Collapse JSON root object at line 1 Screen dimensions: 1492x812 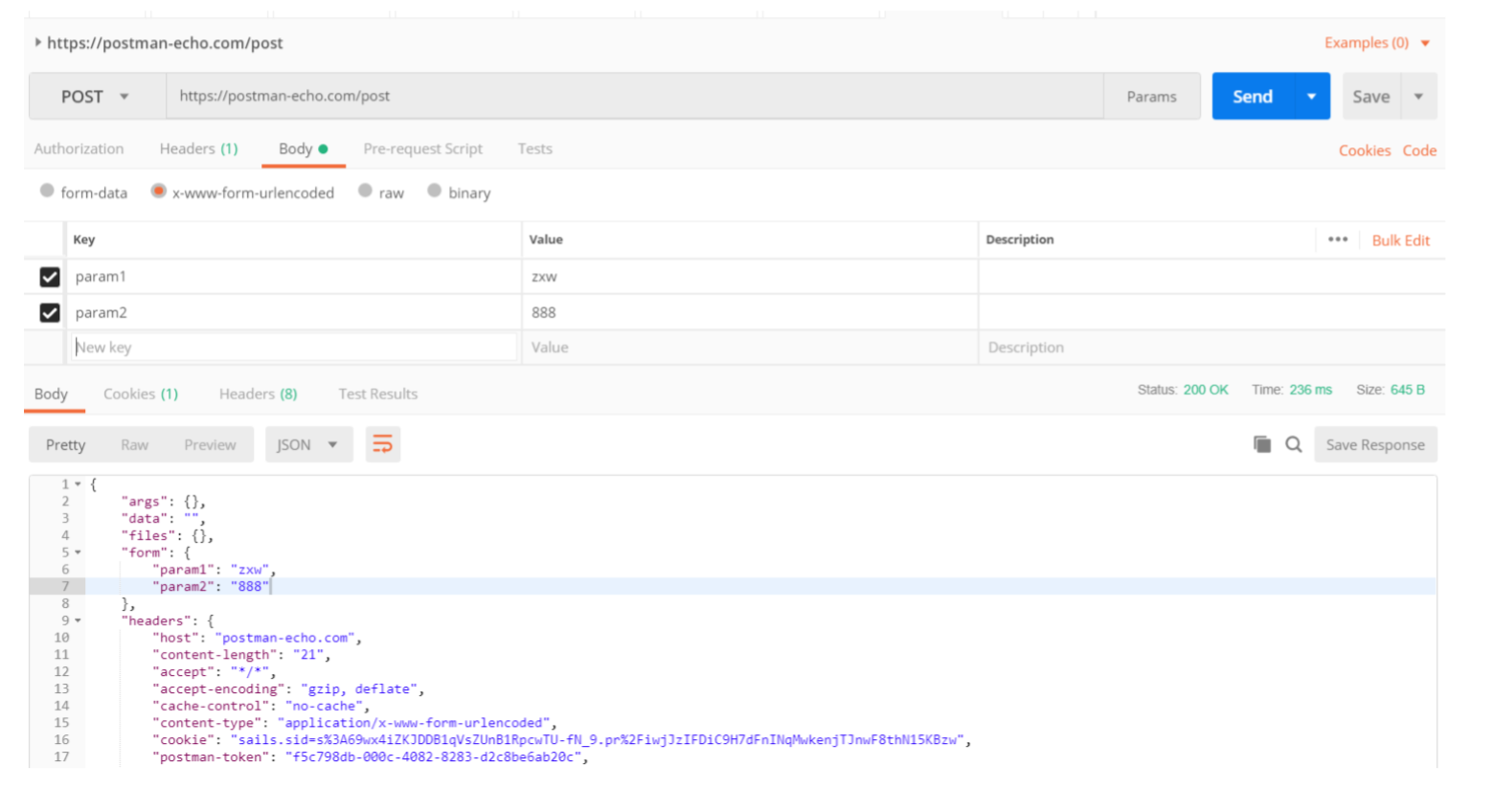(x=79, y=485)
